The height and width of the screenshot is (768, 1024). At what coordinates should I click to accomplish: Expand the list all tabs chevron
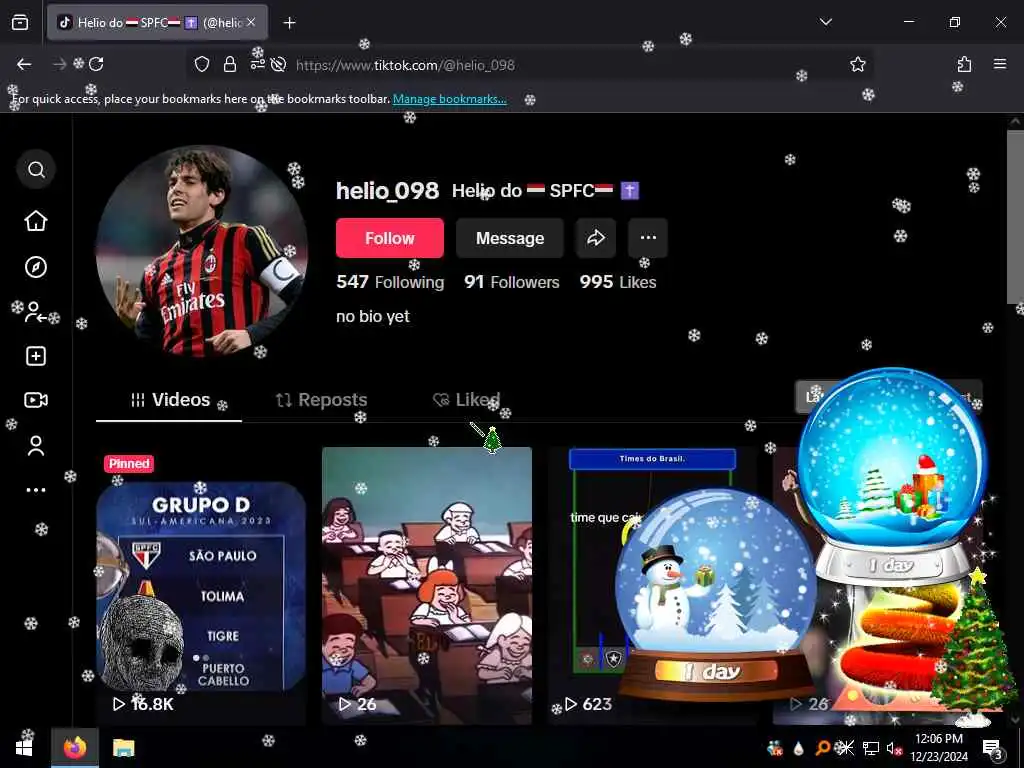point(825,22)
